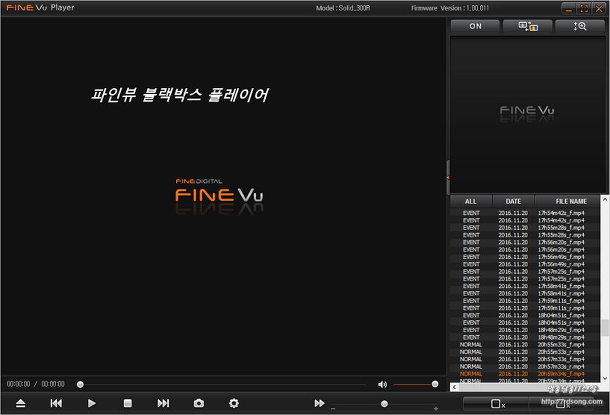Take a snapshot with camera icon

coord(199,403)
